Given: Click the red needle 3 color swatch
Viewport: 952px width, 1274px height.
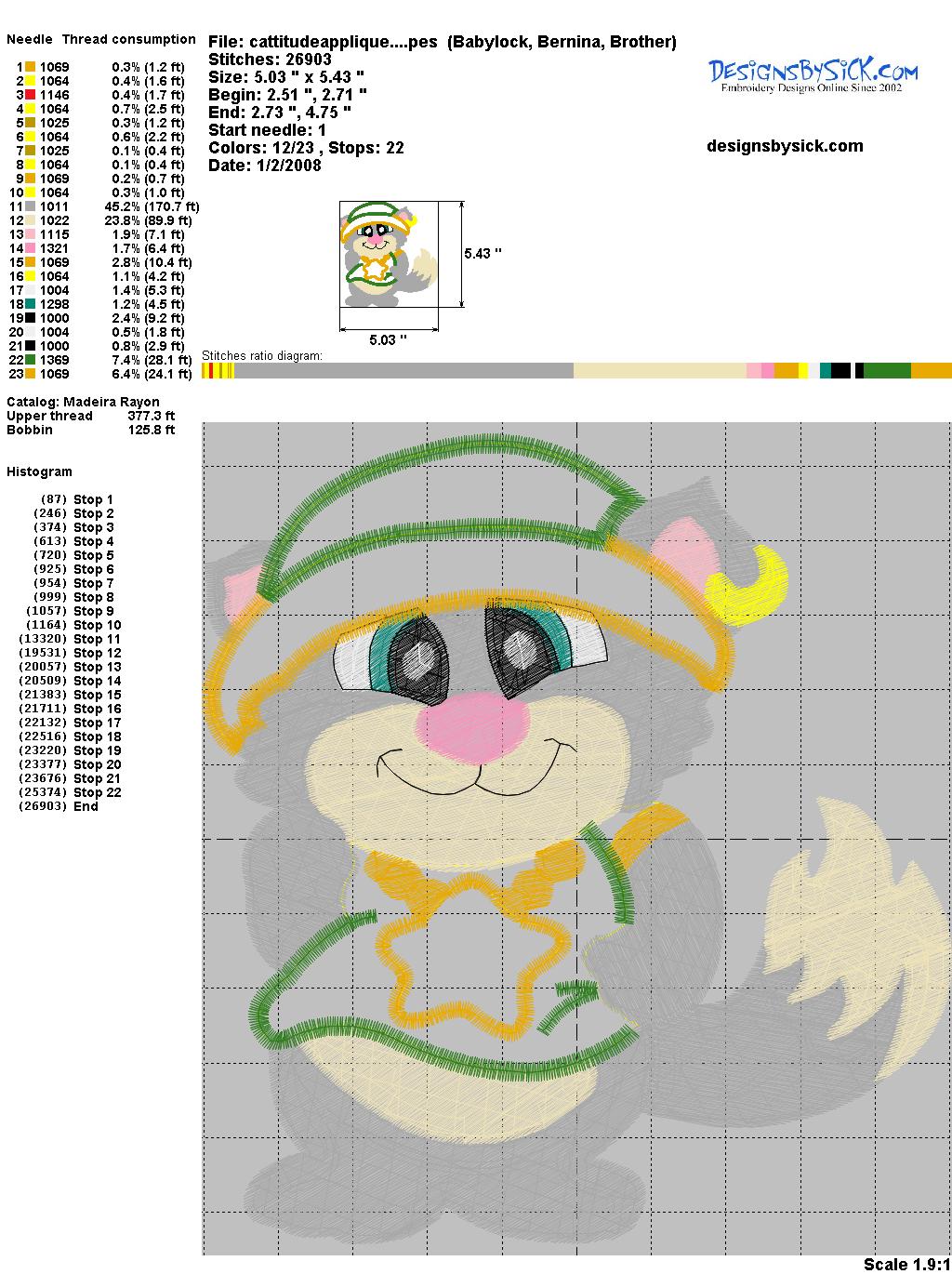Looking at the screenshot, I should [31, 95].
